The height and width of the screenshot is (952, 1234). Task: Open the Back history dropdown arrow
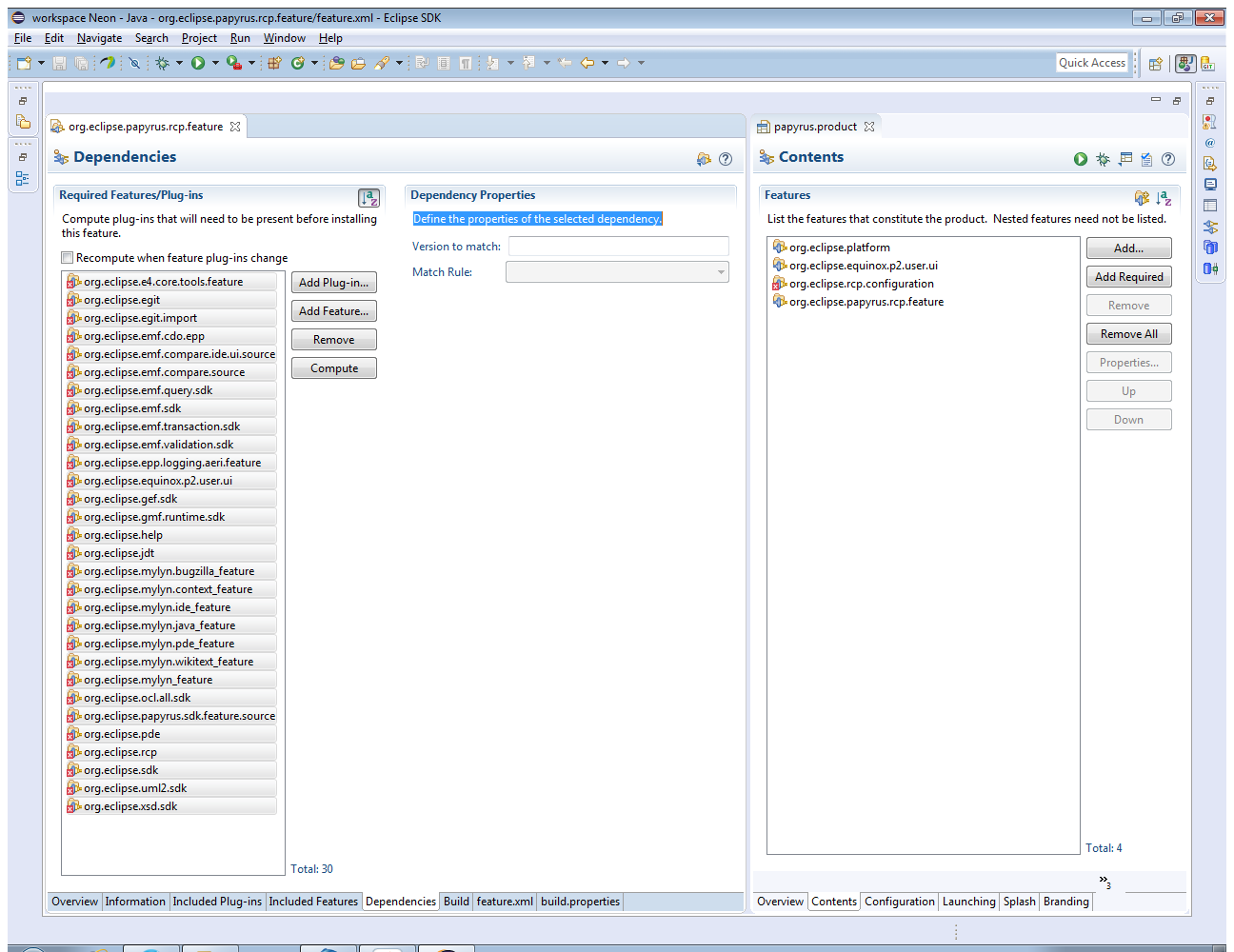605,63
